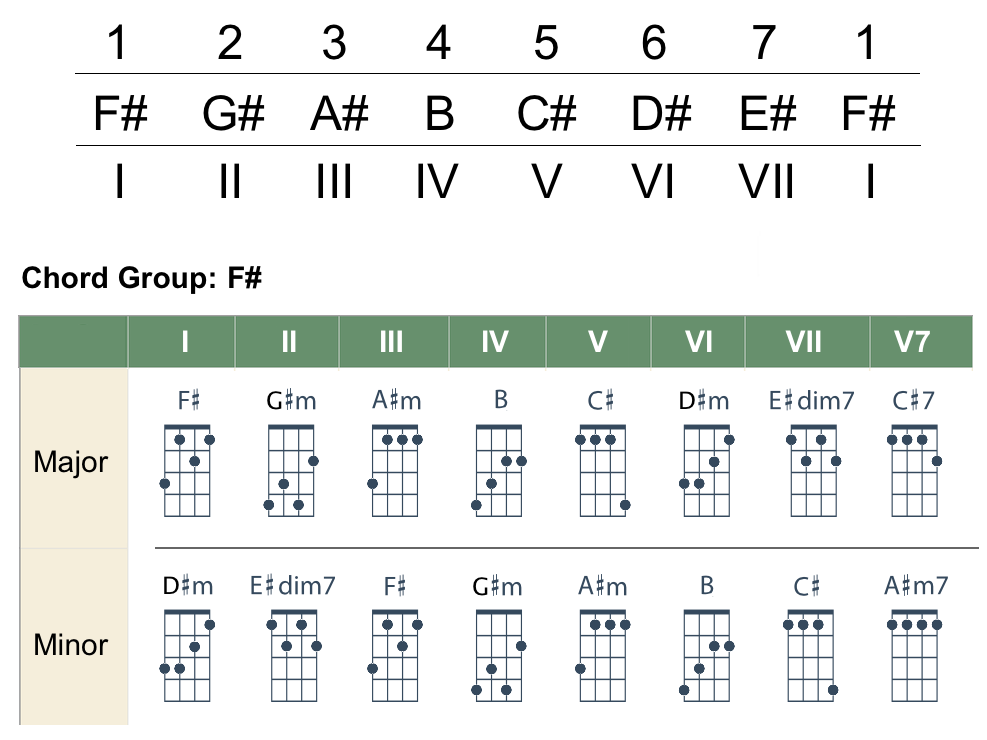Select the E#dim7 chord diagram in Minor row
987x740 pixels.
[293, 655]
